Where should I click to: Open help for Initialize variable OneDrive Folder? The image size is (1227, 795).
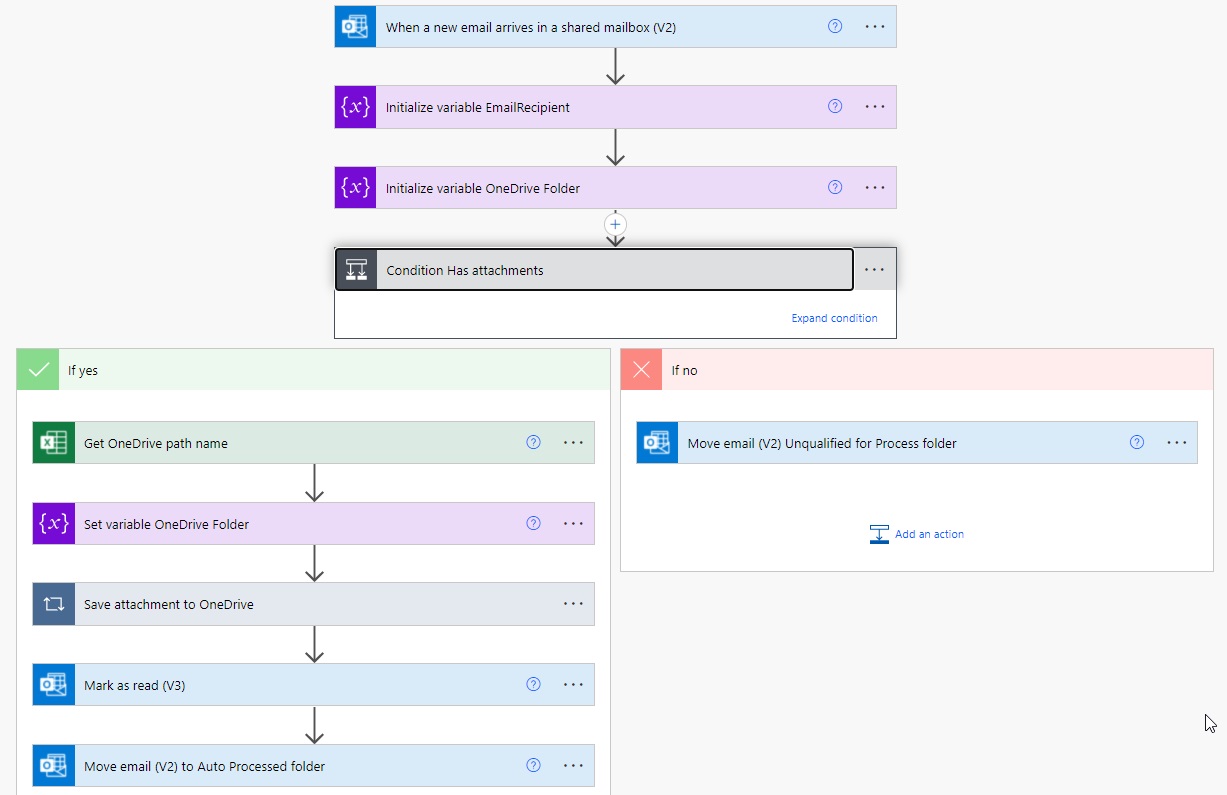pos(835,187)
